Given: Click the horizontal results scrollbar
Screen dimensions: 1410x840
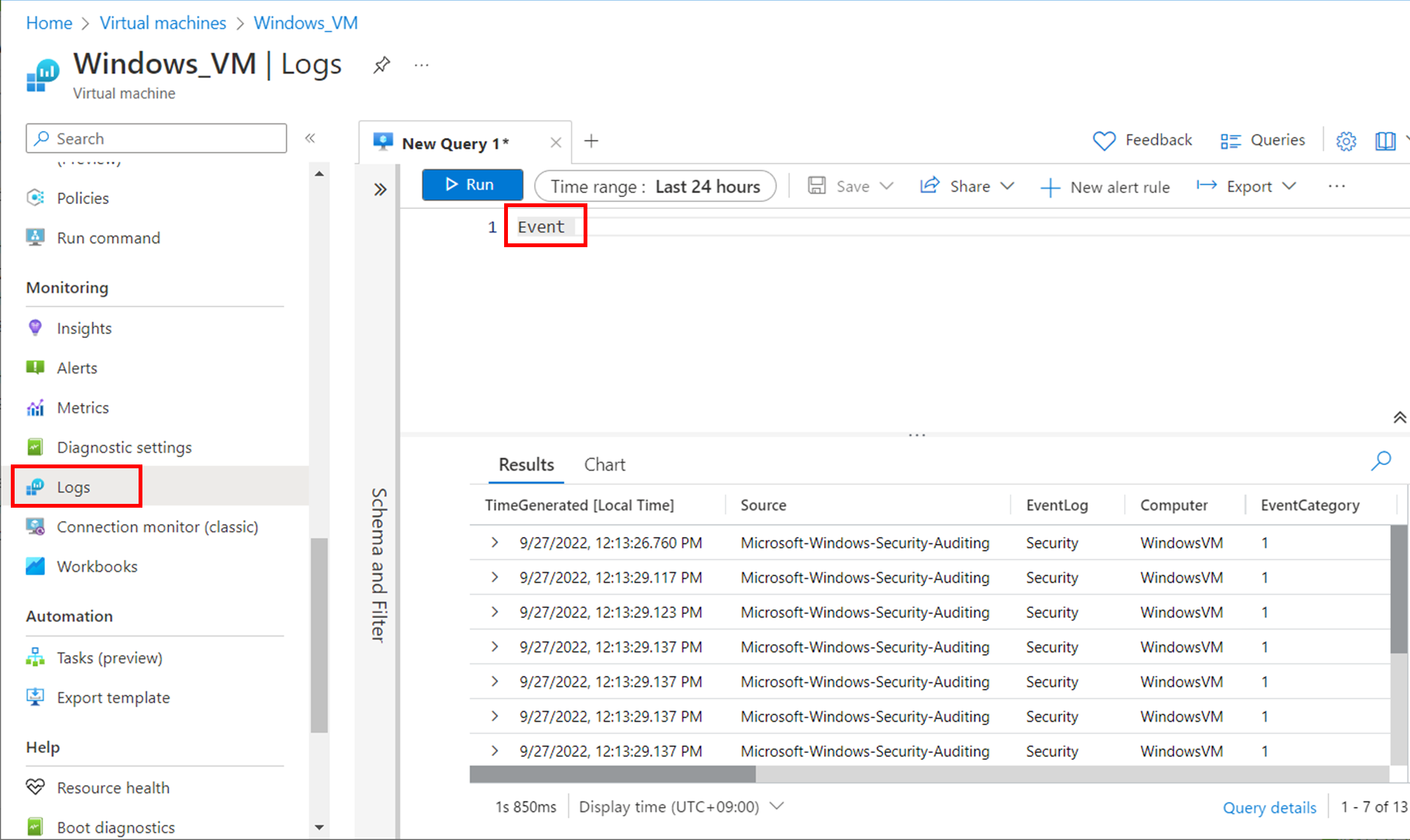Looking at the screenshot, I should click(612, 774).
